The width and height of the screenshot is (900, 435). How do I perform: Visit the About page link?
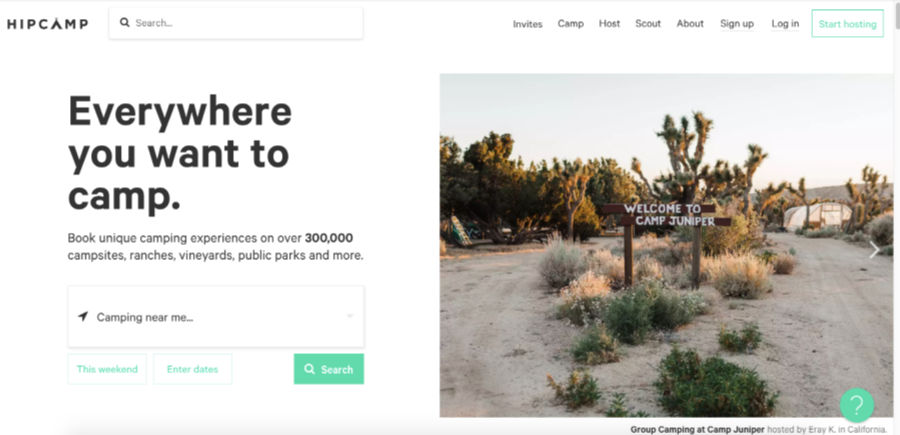point(690,24)
